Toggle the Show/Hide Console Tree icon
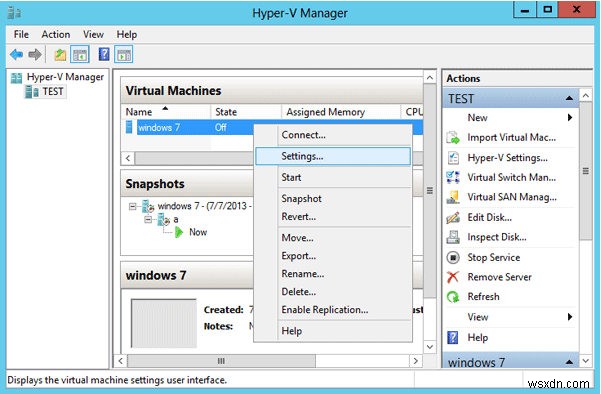The image size is (601, 394). coord(80,54)
